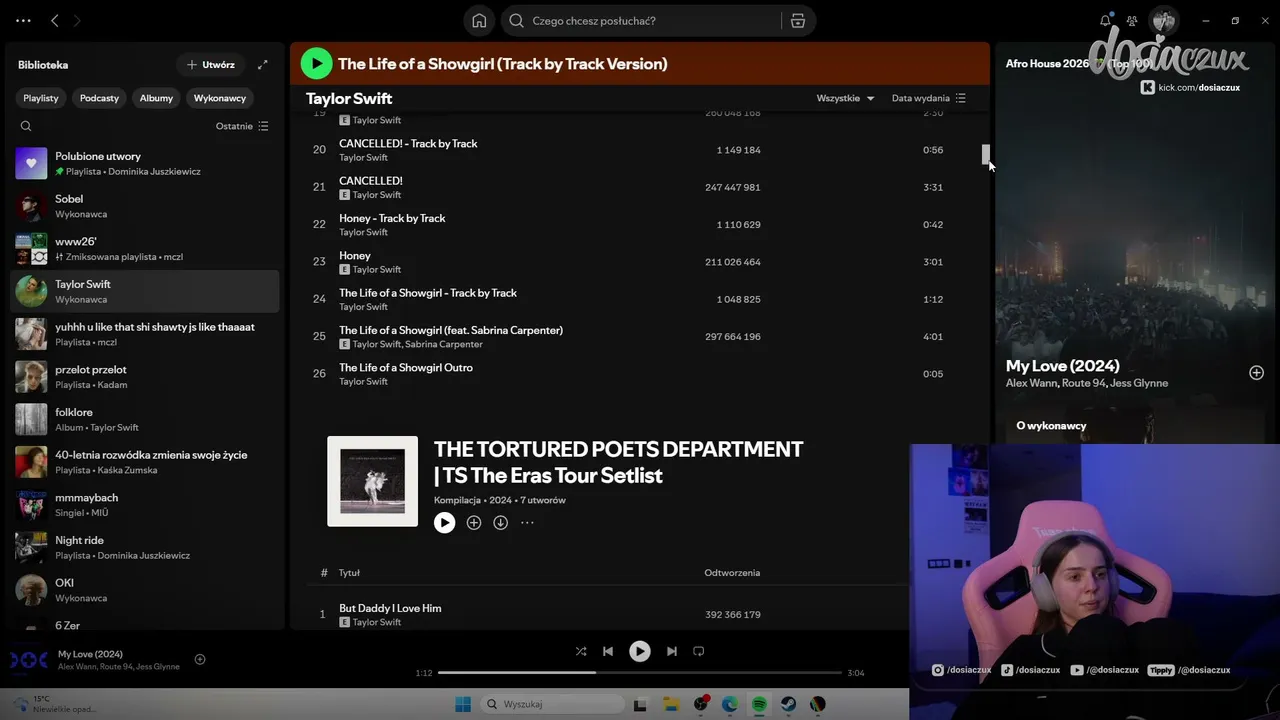Image resolution: width=1280 pixels, height=720 pixels.
Task: Open THE TORTURED POETS DEPARTMENT compilation title
Action: click(618, 462)
